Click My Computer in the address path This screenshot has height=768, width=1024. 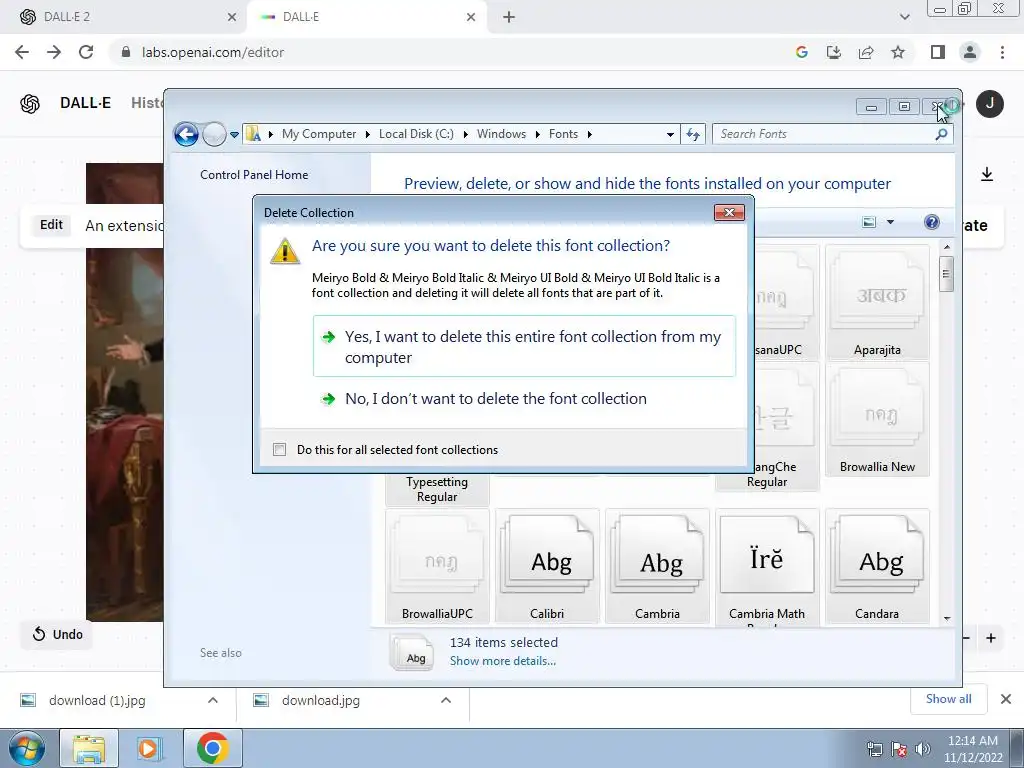click(x=319, y=134)
